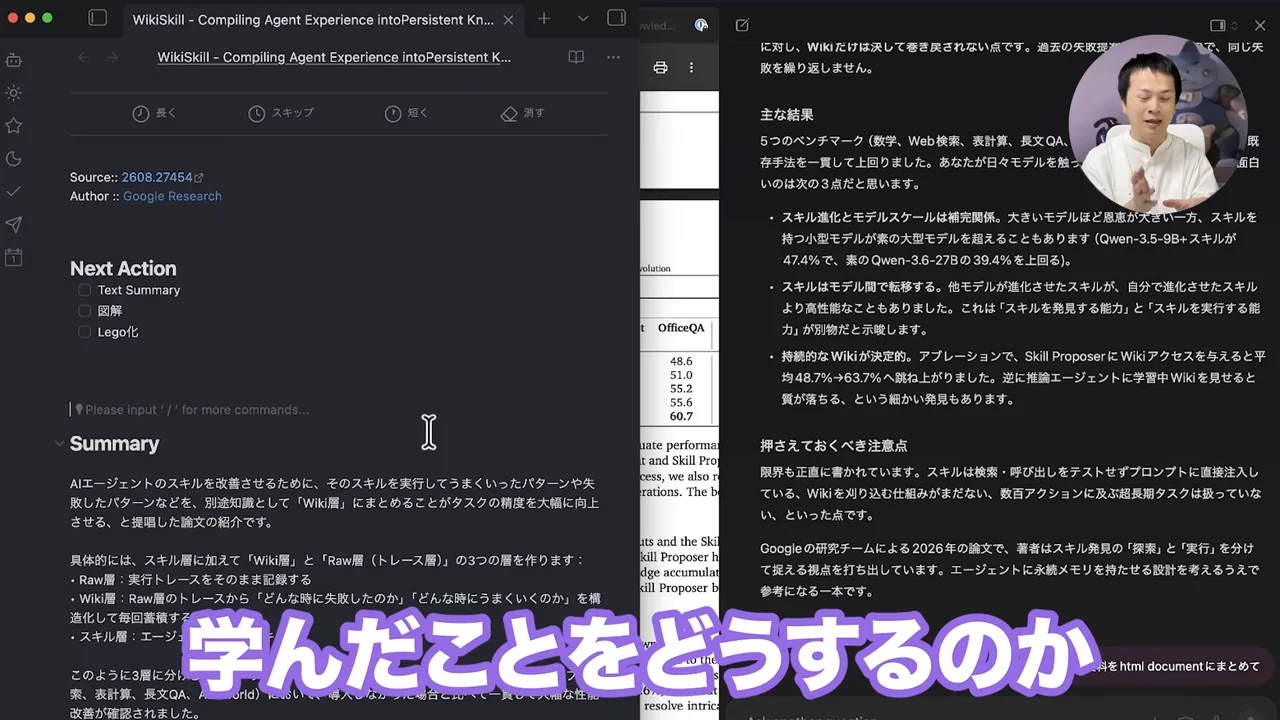The height and width of the screenshot is (720, 1280).
Task: Click the inline note title WikiSkill
Action: coord(334,57)
